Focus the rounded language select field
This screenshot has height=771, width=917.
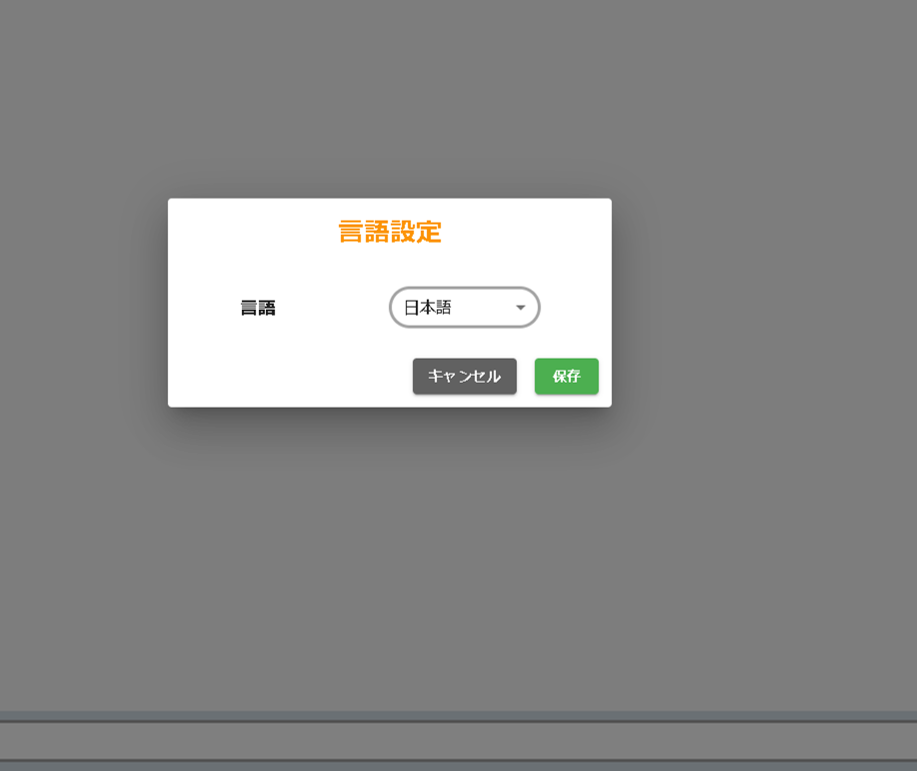pyautogui.click(x=464, y=307)
